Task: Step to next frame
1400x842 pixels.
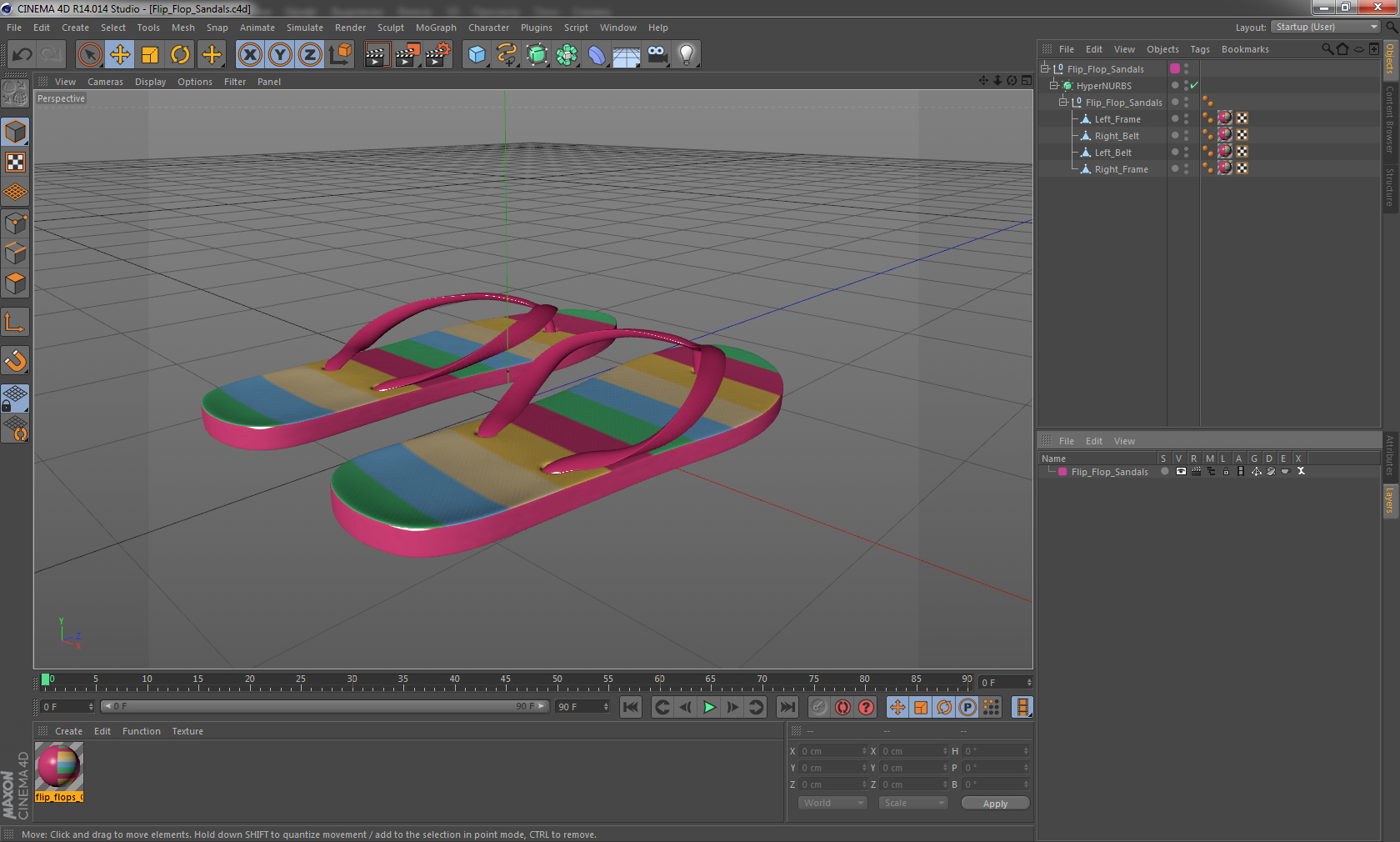Action: 732,707
